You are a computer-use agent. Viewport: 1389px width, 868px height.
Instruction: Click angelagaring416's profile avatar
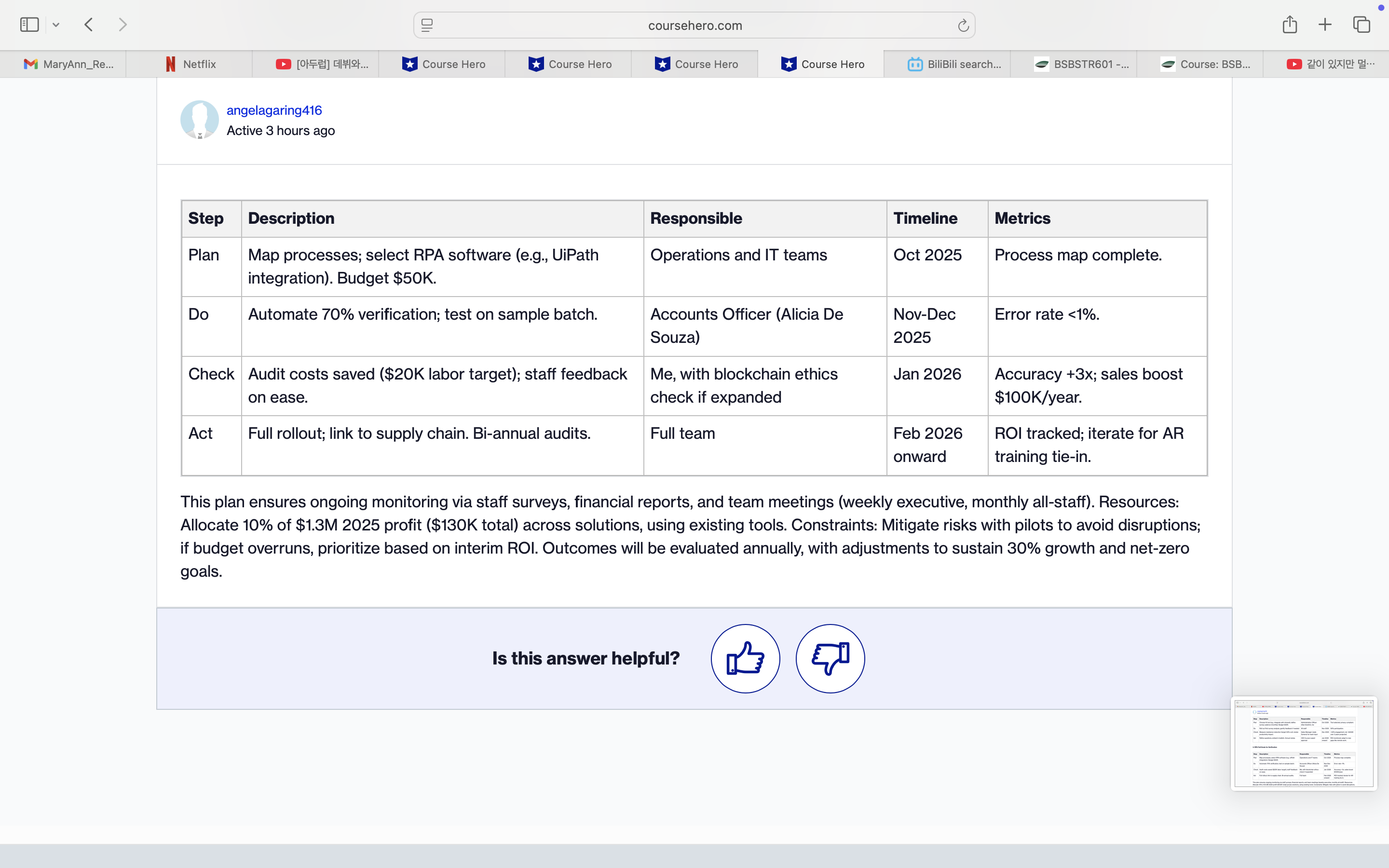coord(199,120)
